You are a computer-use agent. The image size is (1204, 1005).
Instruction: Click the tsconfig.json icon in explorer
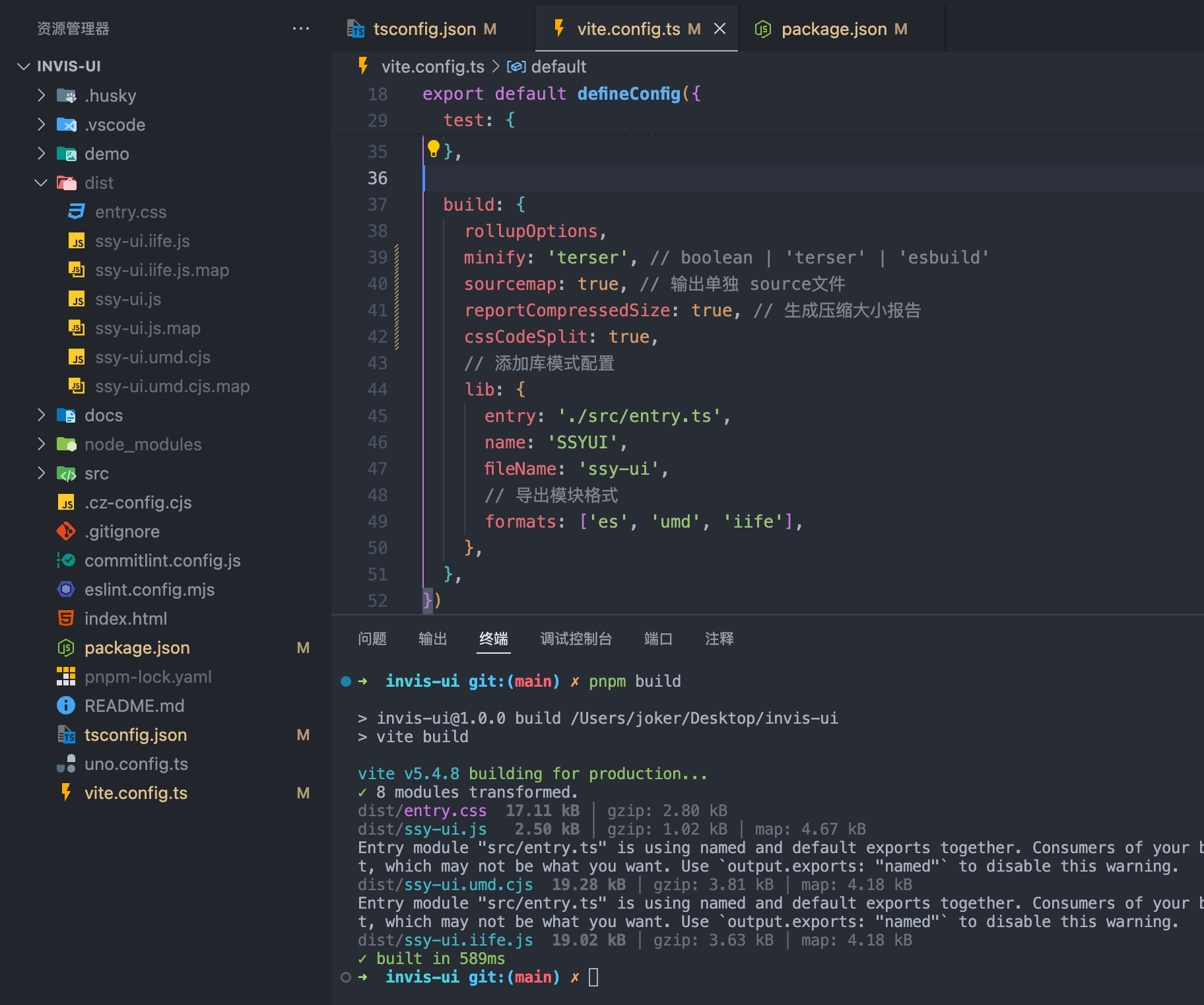point(66,735)
